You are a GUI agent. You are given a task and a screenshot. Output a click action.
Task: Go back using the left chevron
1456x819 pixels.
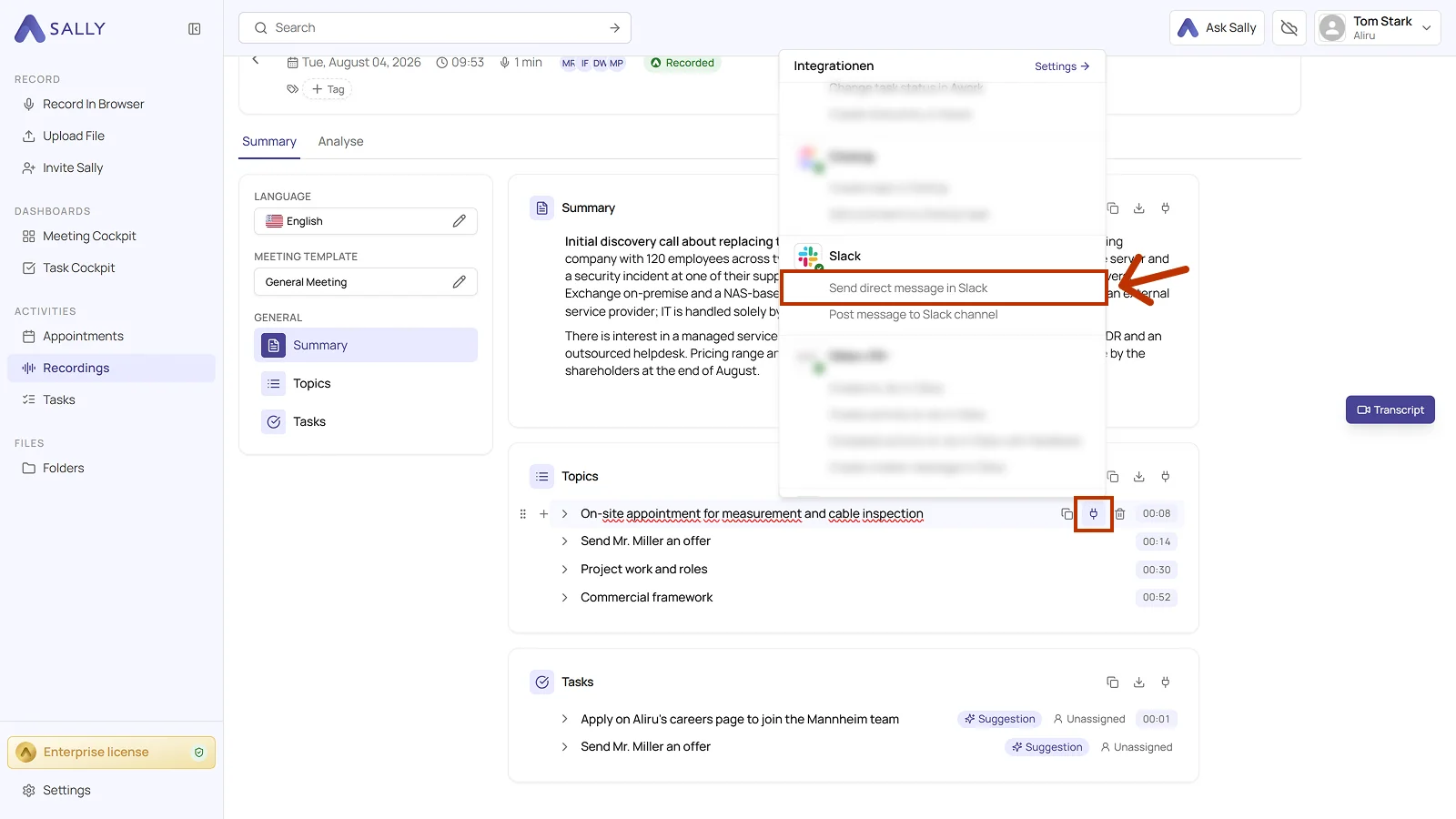pos(256,60)
